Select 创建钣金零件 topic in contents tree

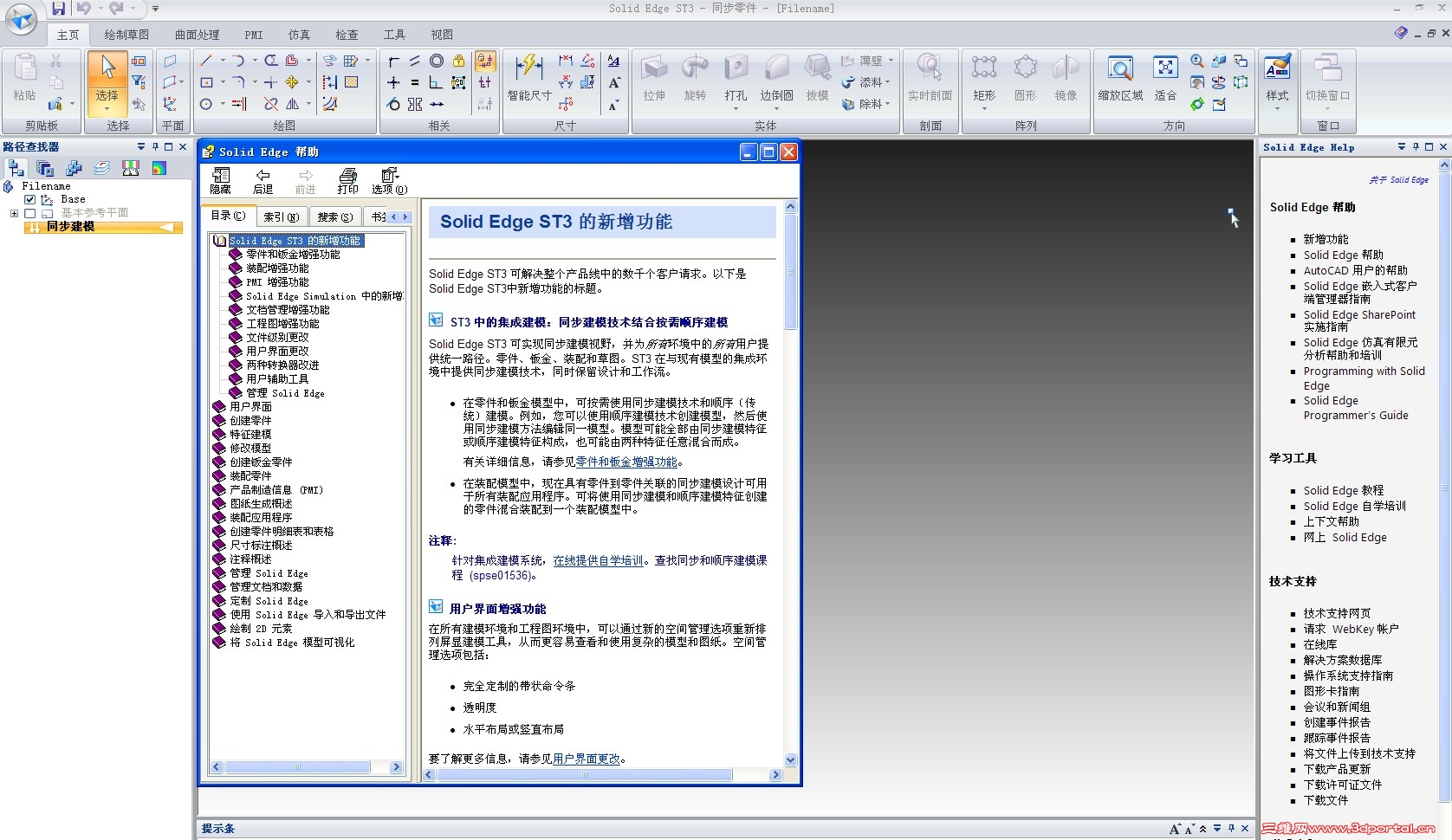(x=261, y=462)
